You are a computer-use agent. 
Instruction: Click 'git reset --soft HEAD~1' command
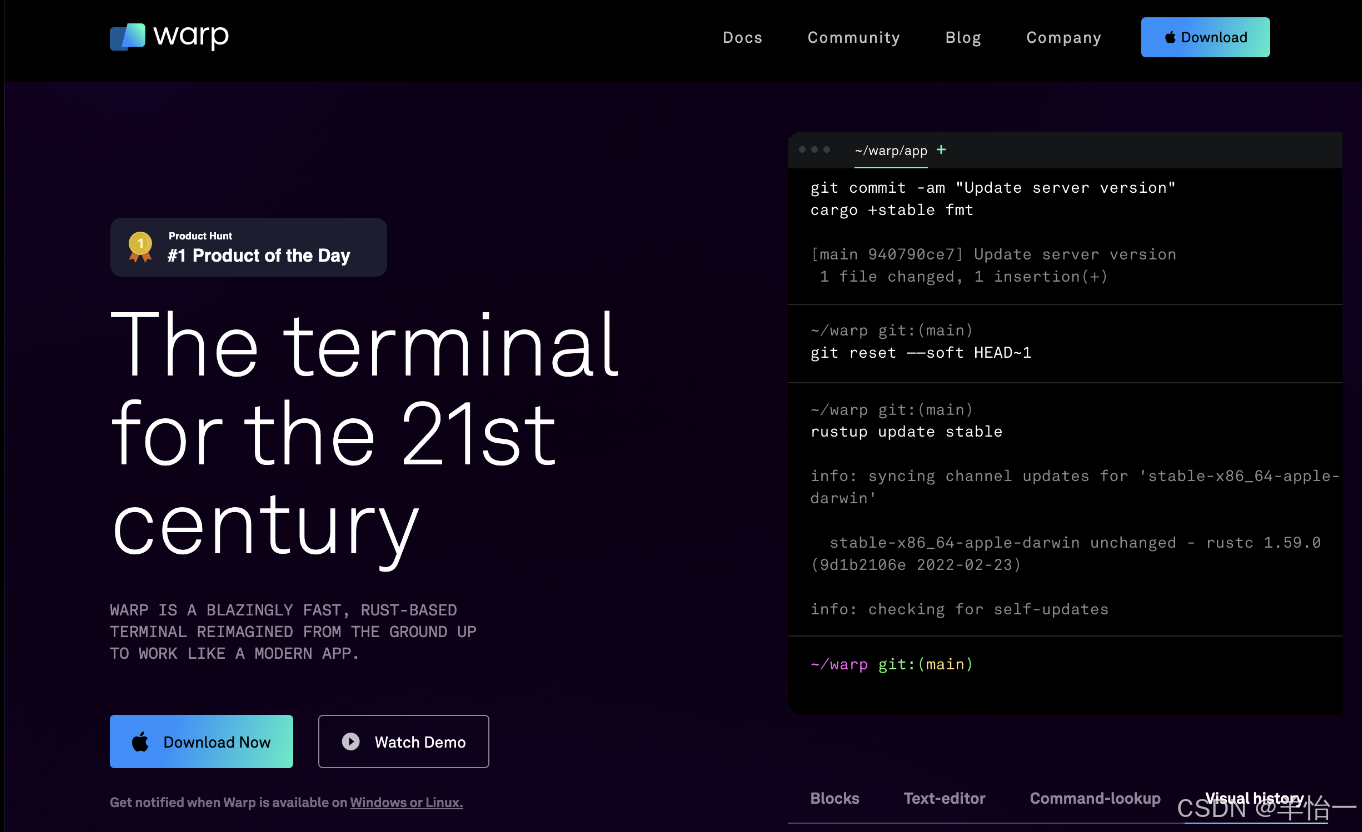tap(921, 353)
